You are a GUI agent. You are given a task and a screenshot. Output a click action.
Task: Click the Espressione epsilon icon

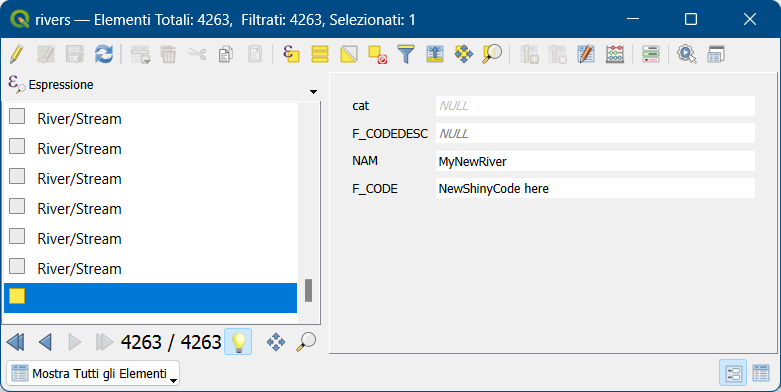click(x=16, y=84)
